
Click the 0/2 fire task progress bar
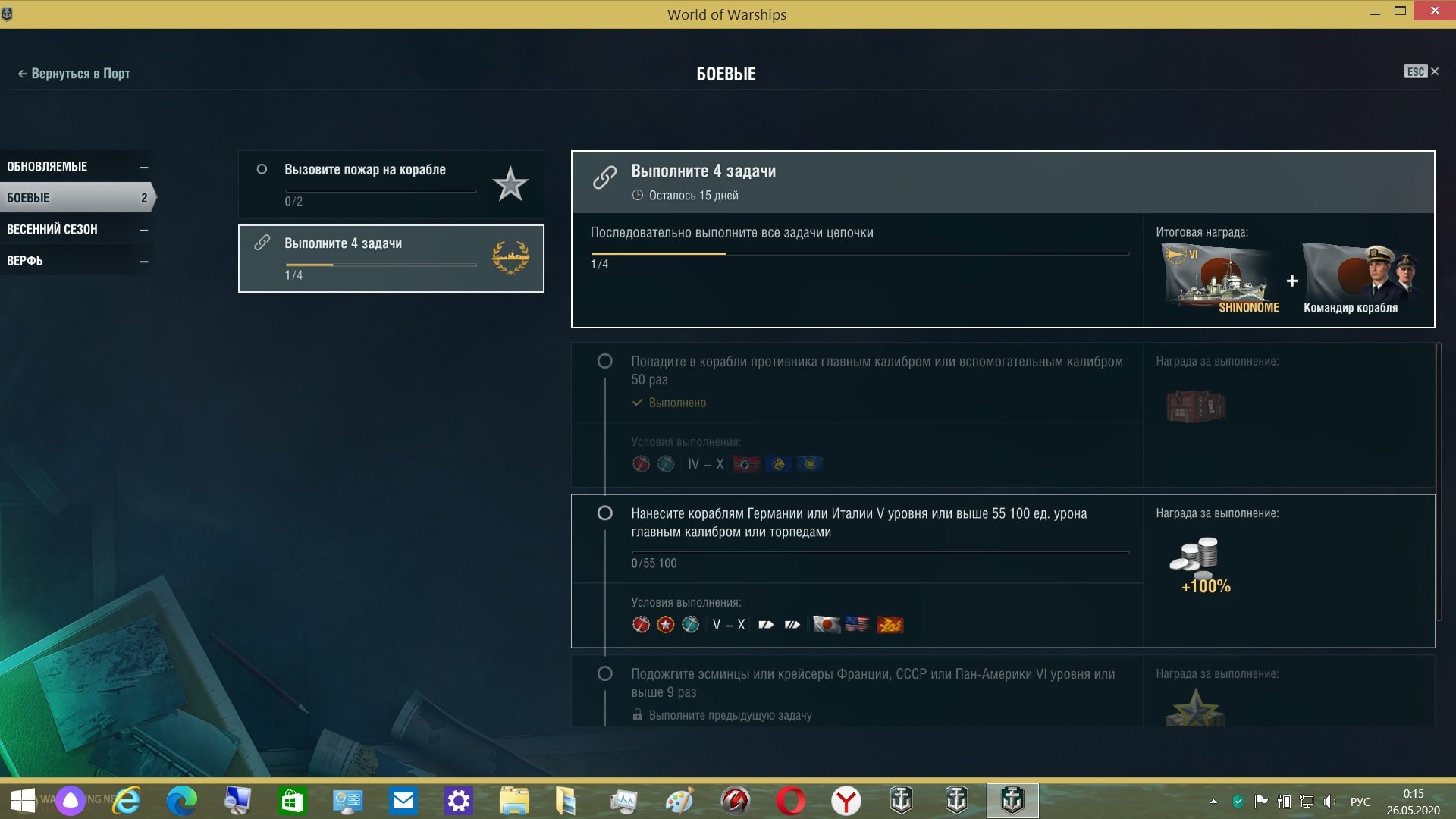click(380, 190)
